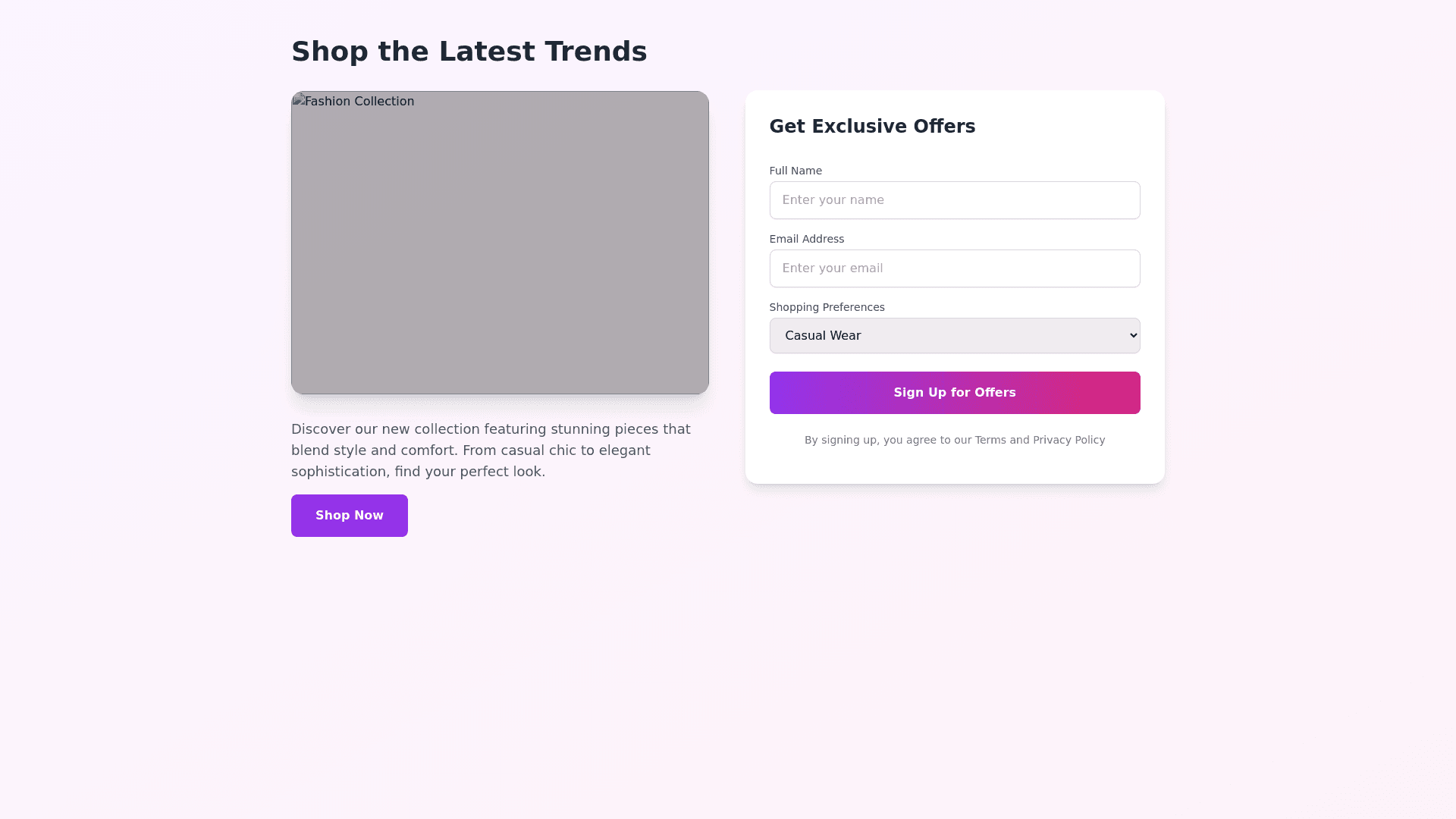Click the Email Address label
Screen dimensions: 1456x819
tap(806, 239)
